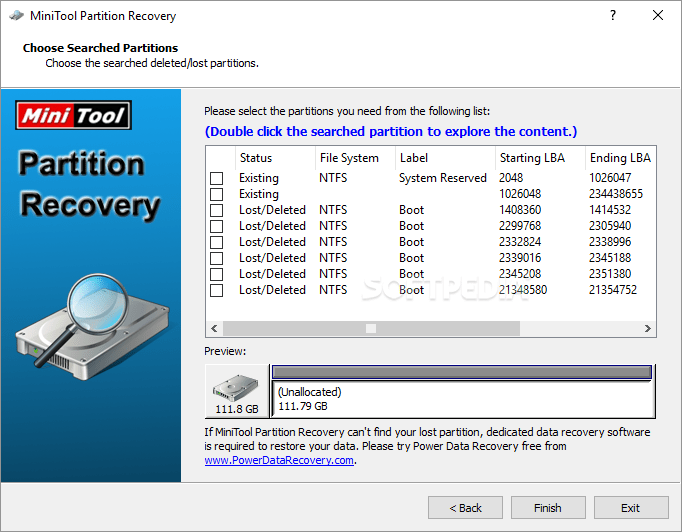The image size is (682, 532).
Task: Sort by the File System column header
Action: click(x=355, y=158)
